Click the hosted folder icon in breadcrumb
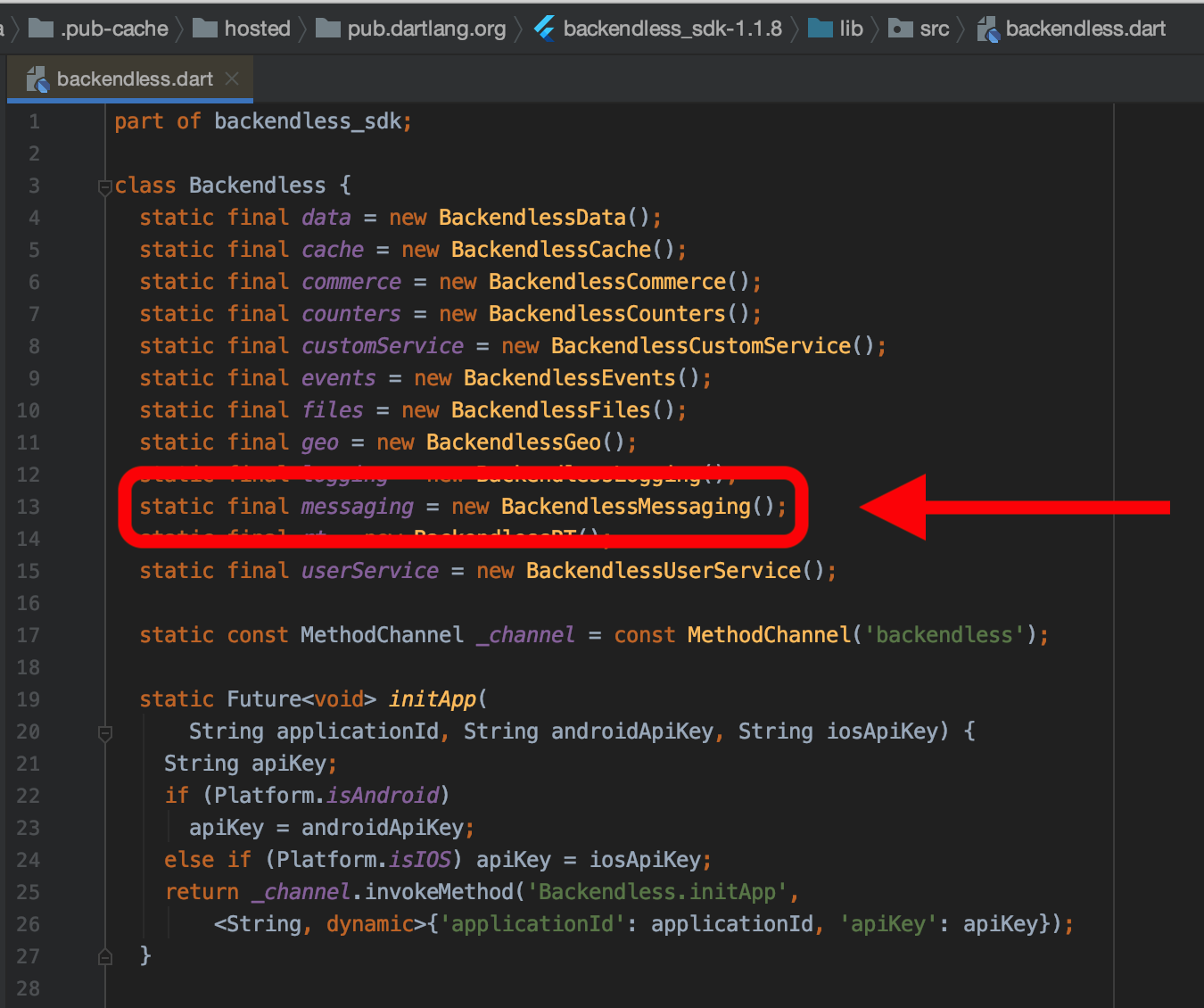Viewport: 1204px width, 1008px height. [x=205, y=29]
